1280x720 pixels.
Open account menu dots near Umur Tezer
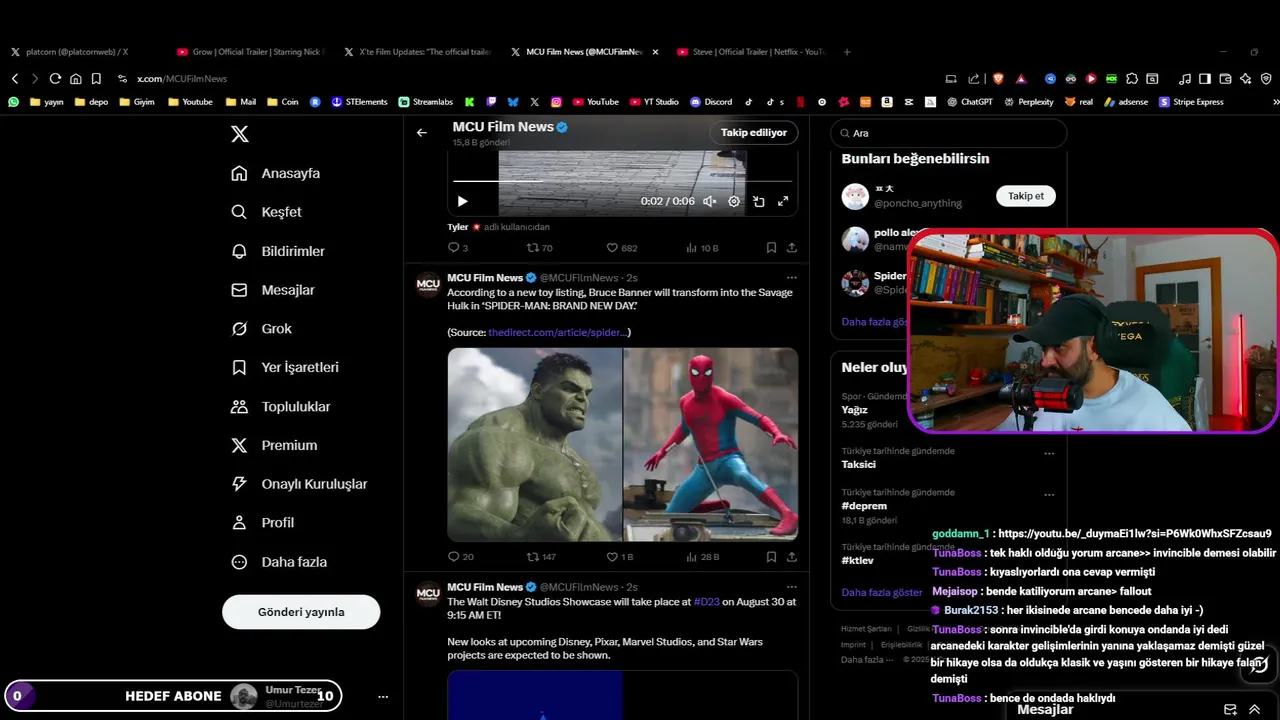[382, 696]
